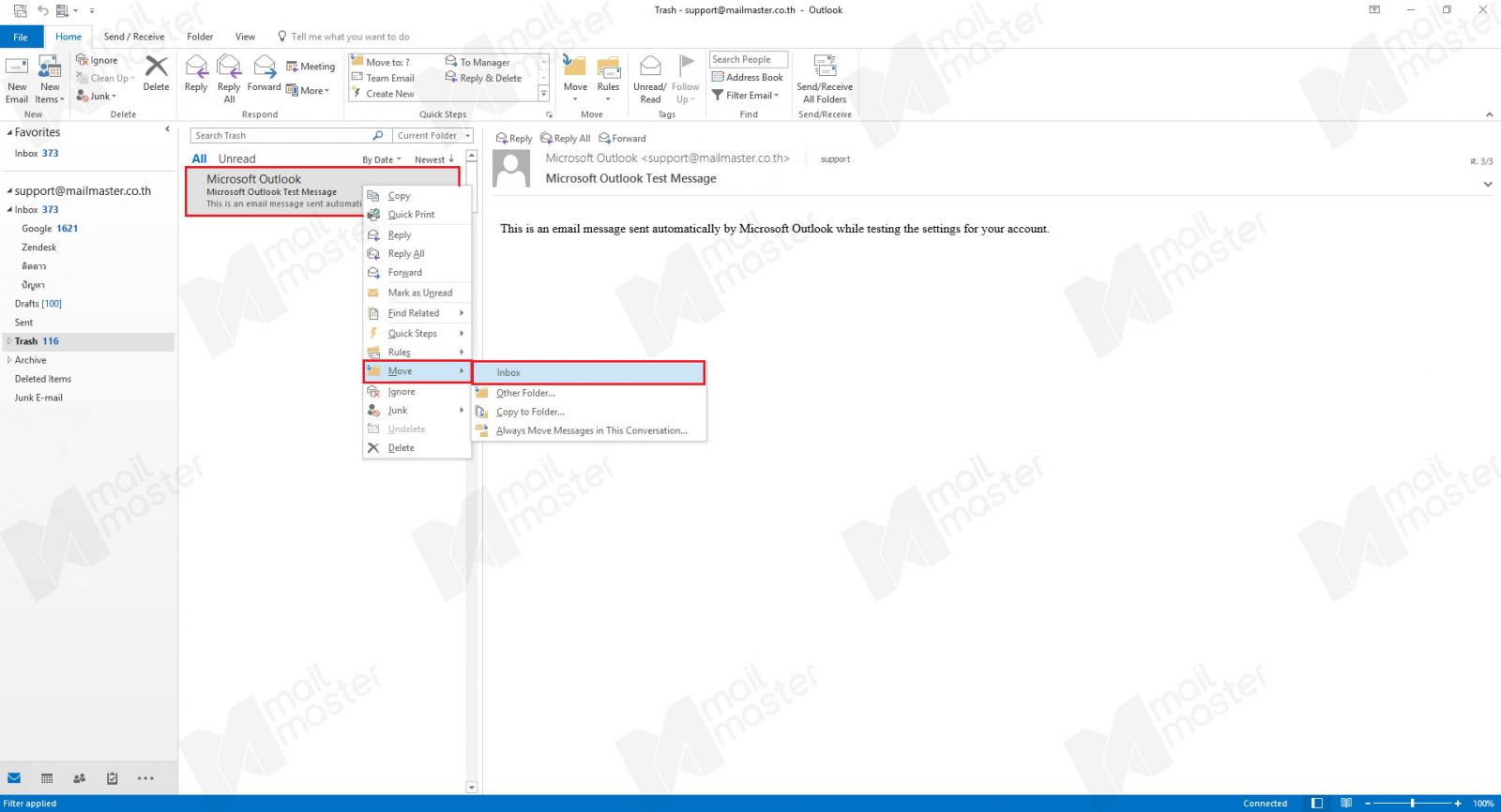
Task: Choose Quick Print in context menu
Action: 417,215
